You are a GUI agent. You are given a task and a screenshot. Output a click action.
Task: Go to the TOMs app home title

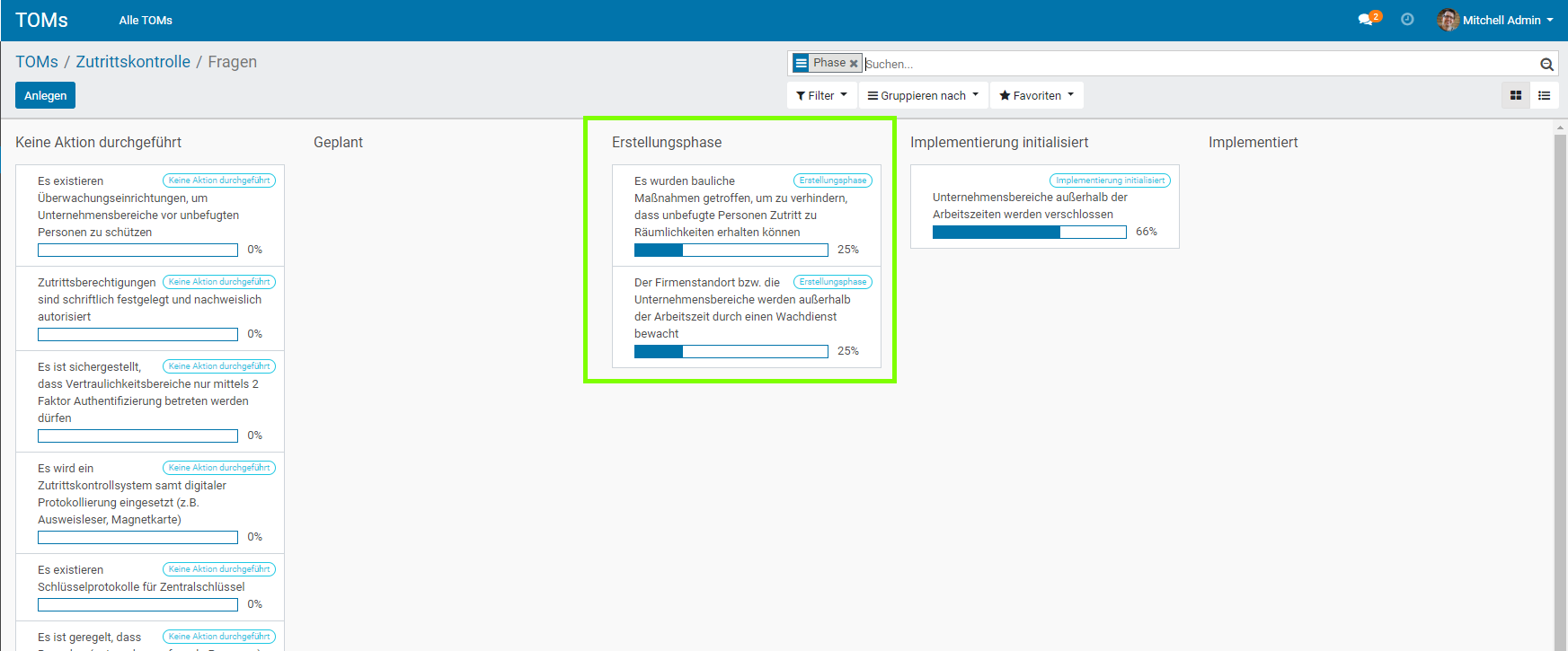41,20
